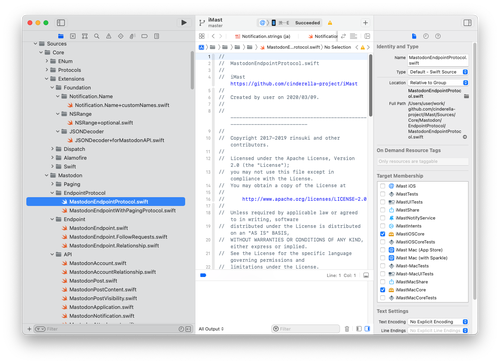
Task: Toggle iMast iOS target membership
Action: pyautogui.click(x=382, y=186)
